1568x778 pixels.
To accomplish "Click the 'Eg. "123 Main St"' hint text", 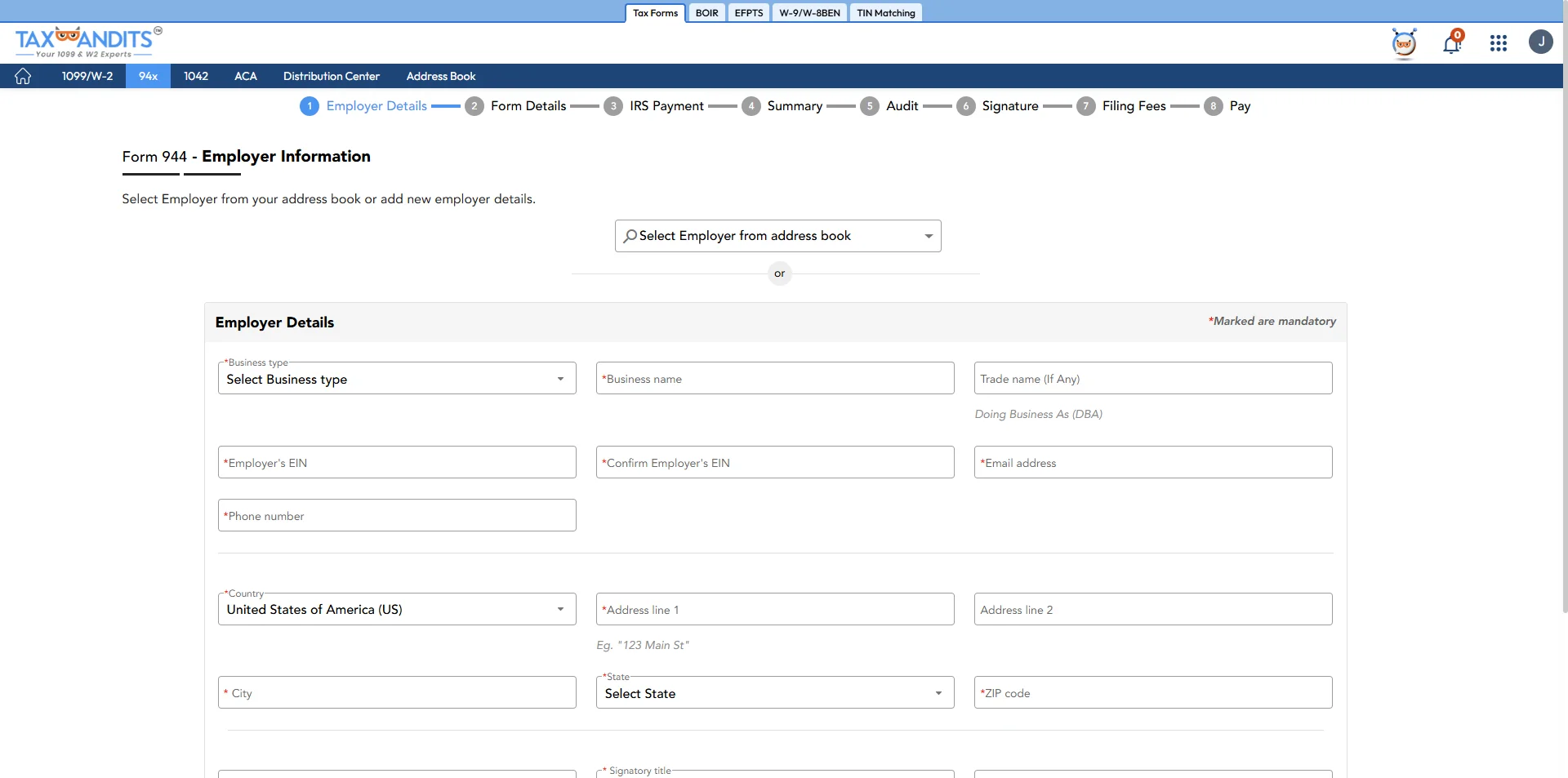I will (x=643, y=645).
